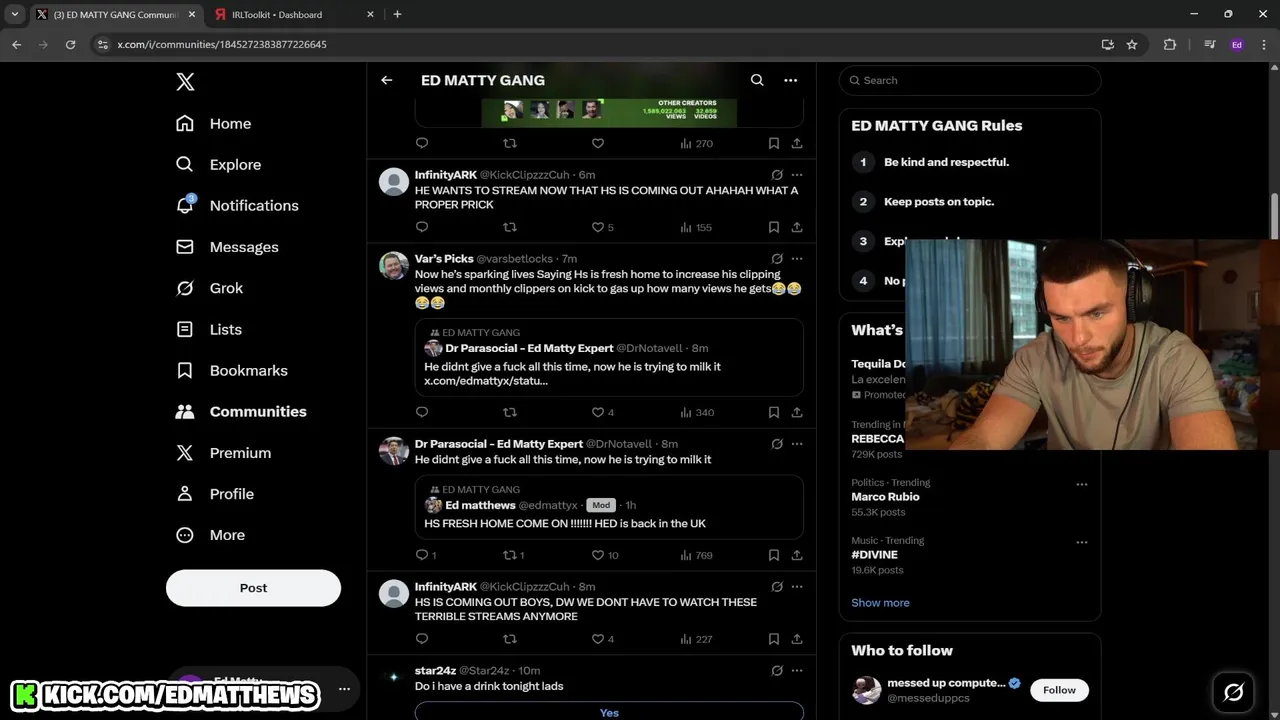Click the X logo in sidebar
The height and width of the screenshot is (720, 1280).
pos(185,82)
